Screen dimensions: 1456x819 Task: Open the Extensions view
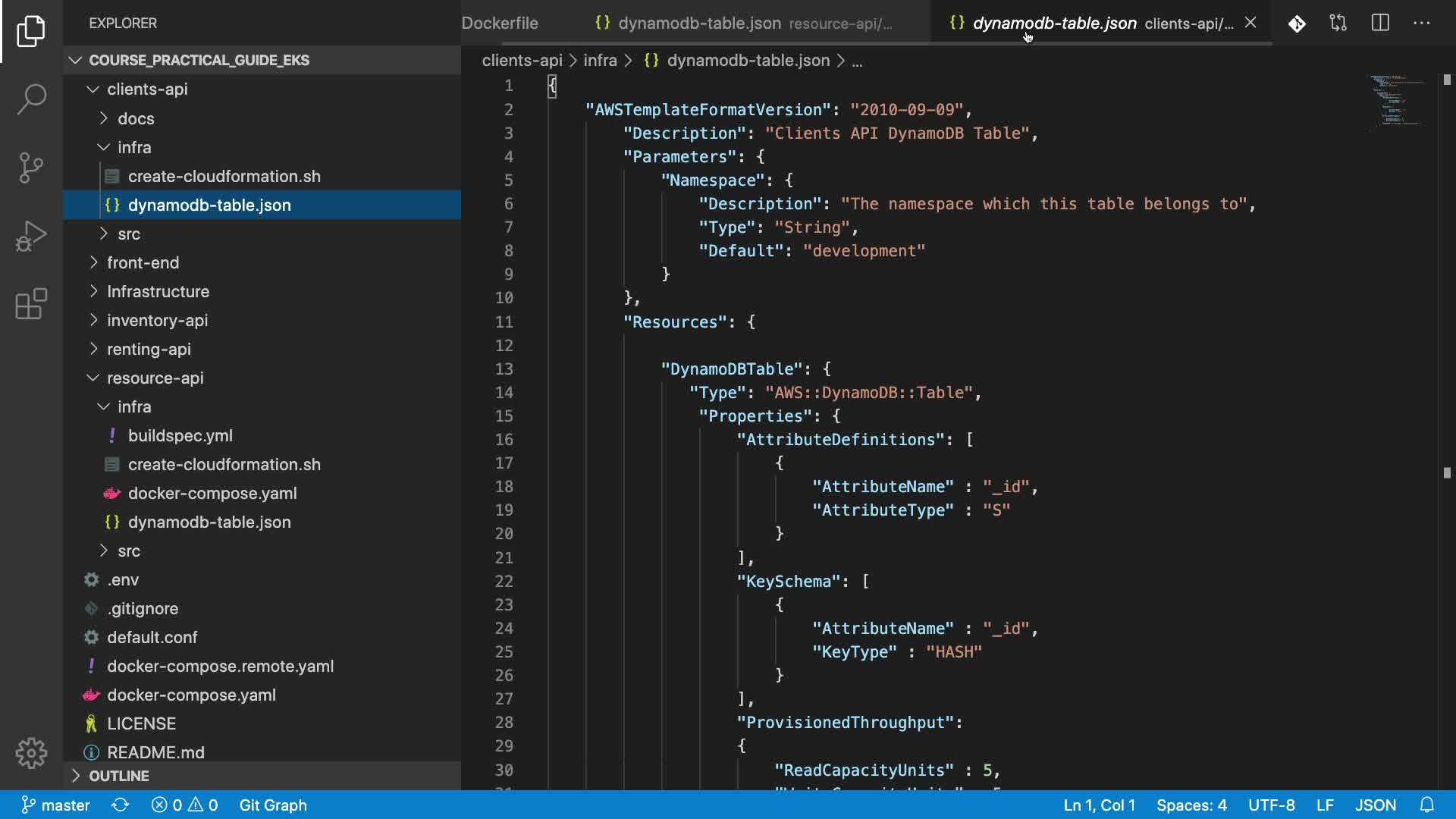coord(31,304)
